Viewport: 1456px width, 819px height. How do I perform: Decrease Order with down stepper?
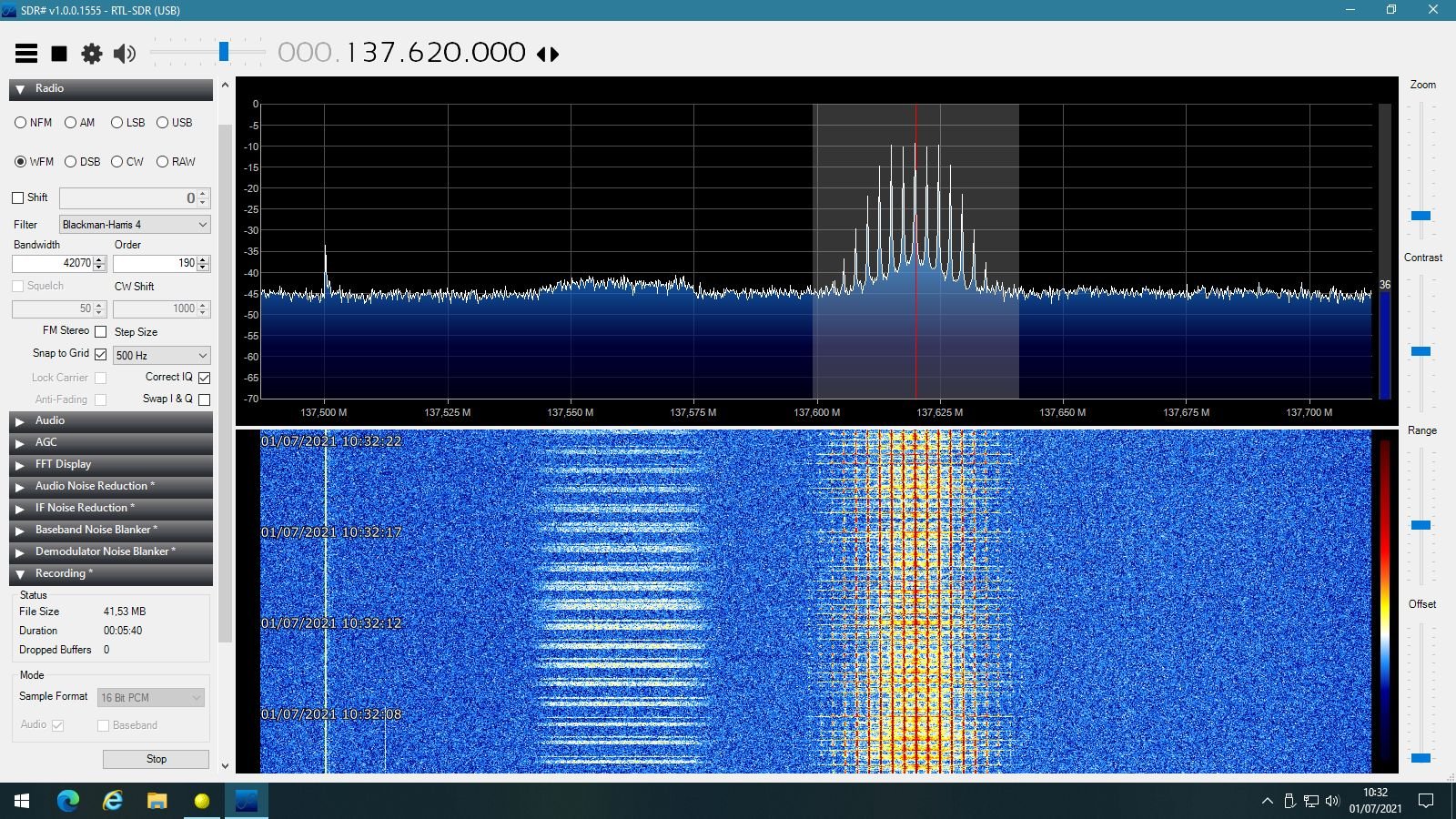pyautogui.click(x=204, y=268)
